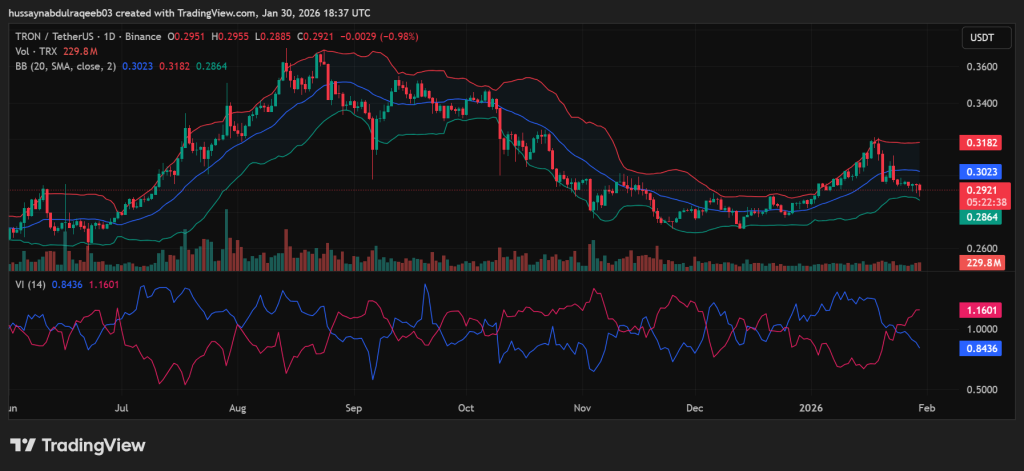Click the TradingView wordmark text at bottom
1024x471 pixels.
94,446
